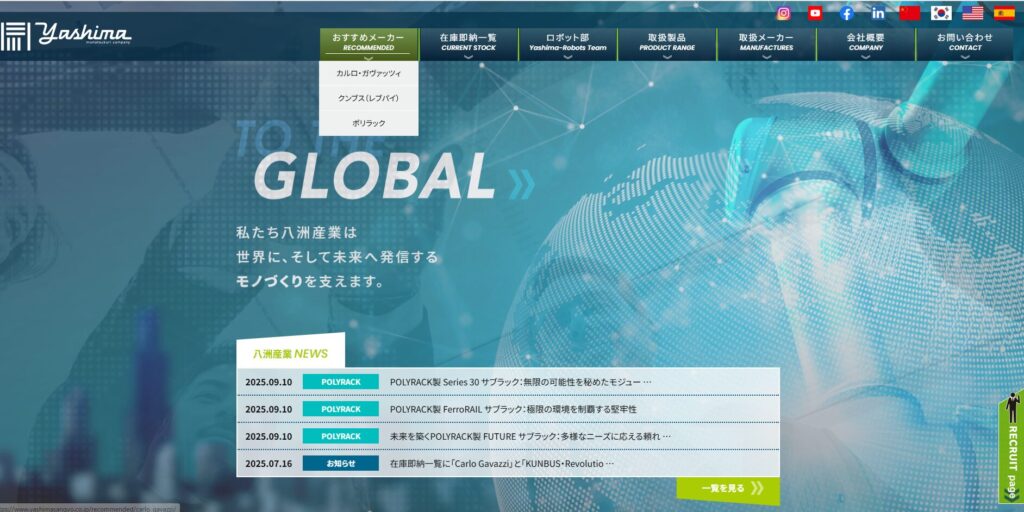This screenshot has height=512, width=1024.
Task: Switch language via the Spanish flag
Action: coord(1004,13)
